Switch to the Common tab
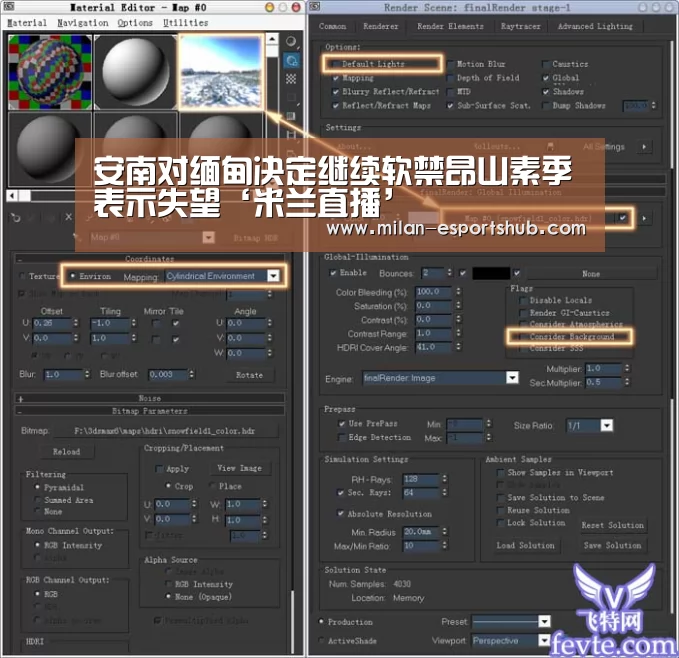 point(333,26)
